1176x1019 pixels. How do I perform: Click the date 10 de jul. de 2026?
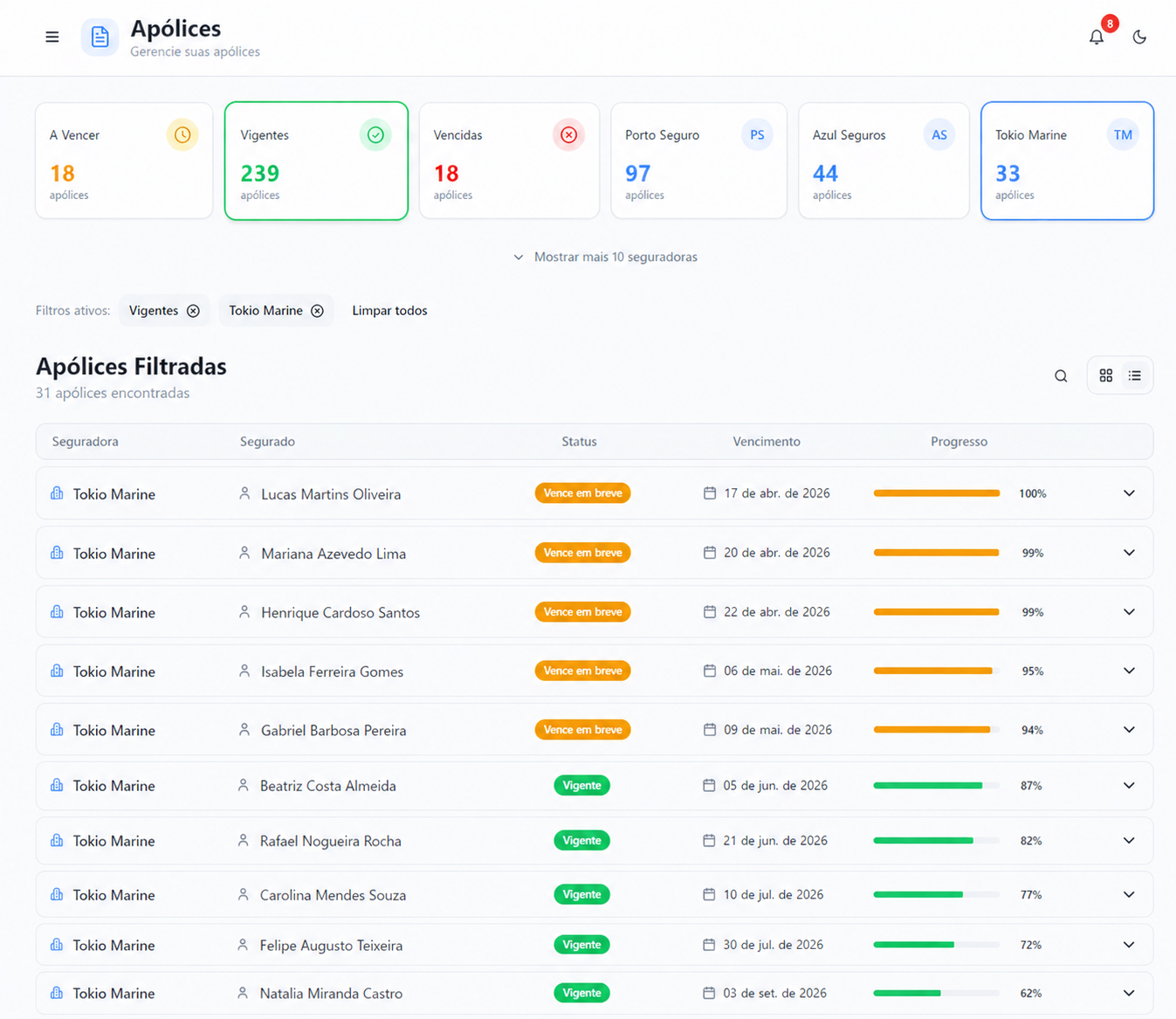coord(774,895)
